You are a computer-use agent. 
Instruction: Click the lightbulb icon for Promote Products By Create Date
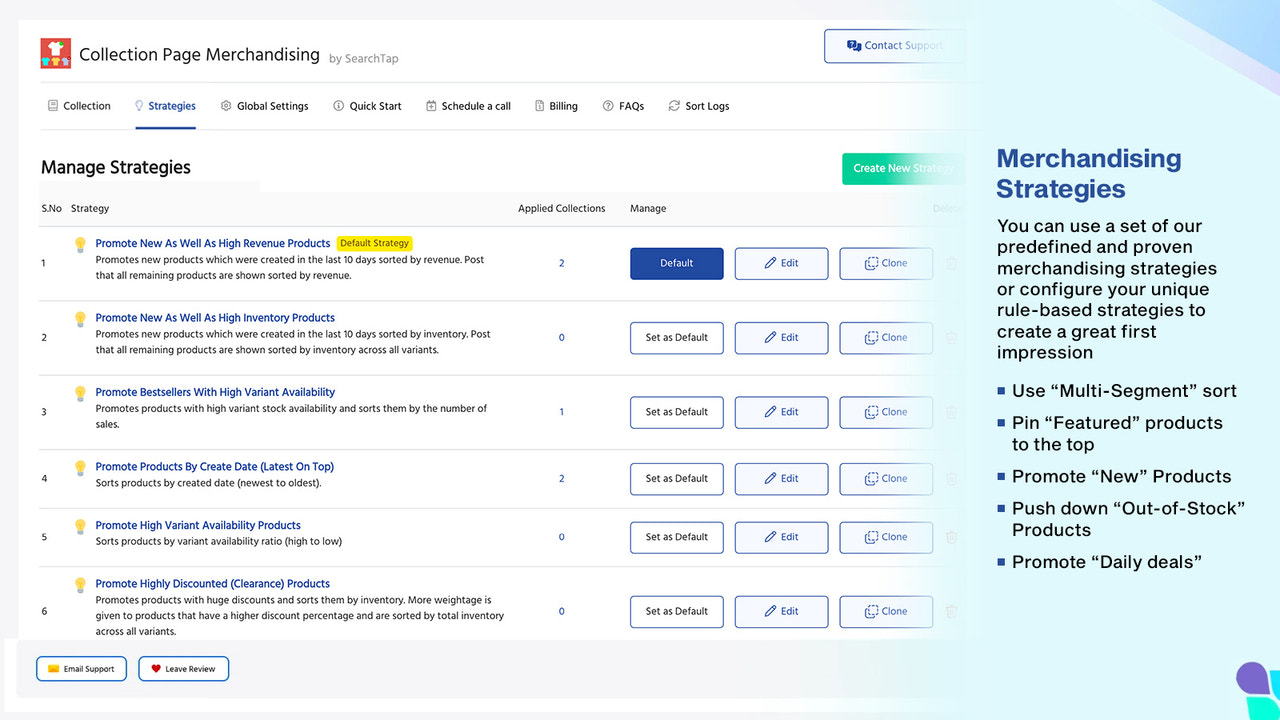(x=81, y=468)
